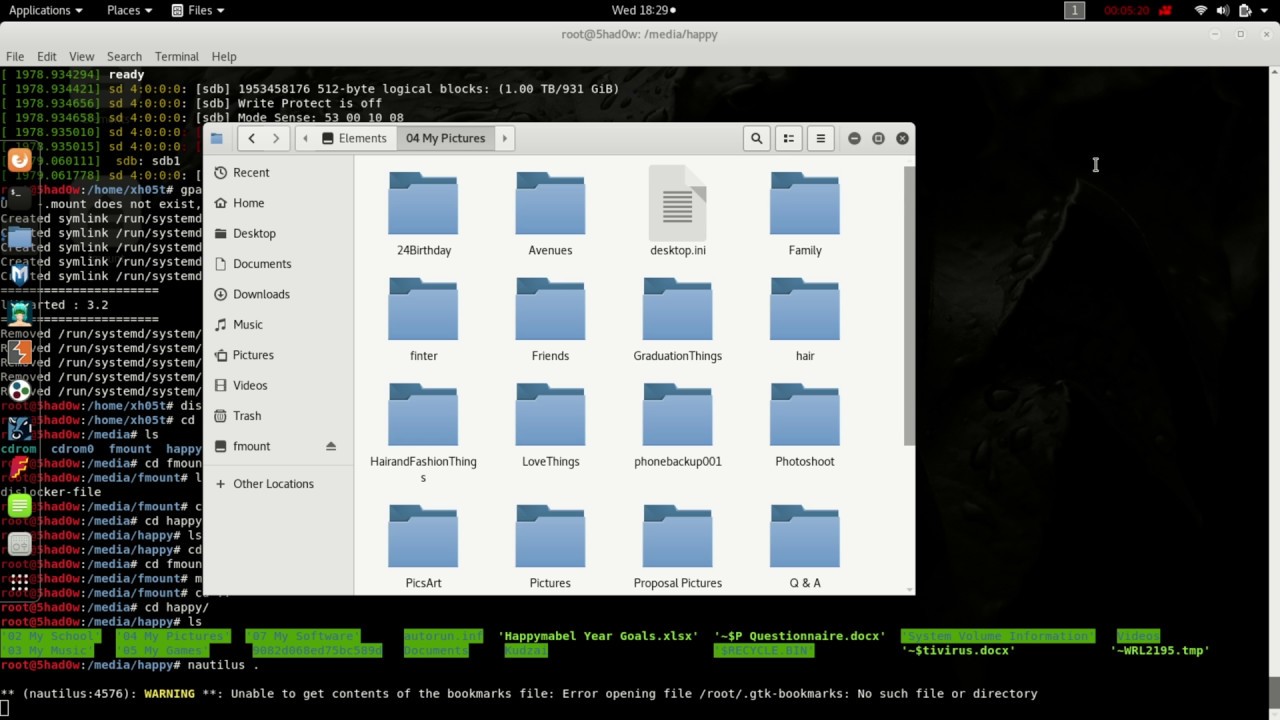Click the Wi-Fi status icon
1280x720 pixels.
tap(1200, 10)
